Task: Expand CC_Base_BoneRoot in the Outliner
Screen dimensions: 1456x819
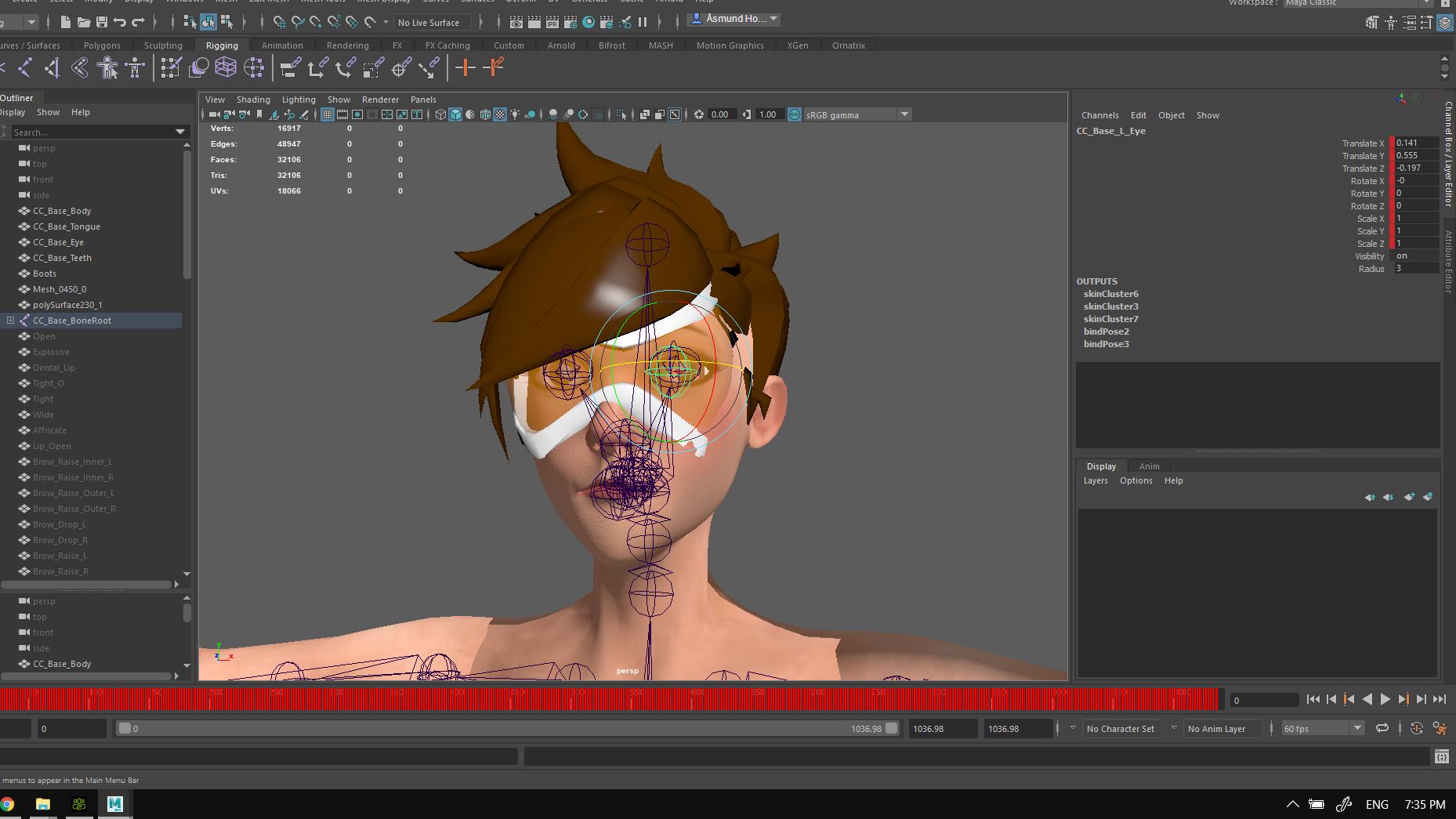Action: tap(10, 320)
